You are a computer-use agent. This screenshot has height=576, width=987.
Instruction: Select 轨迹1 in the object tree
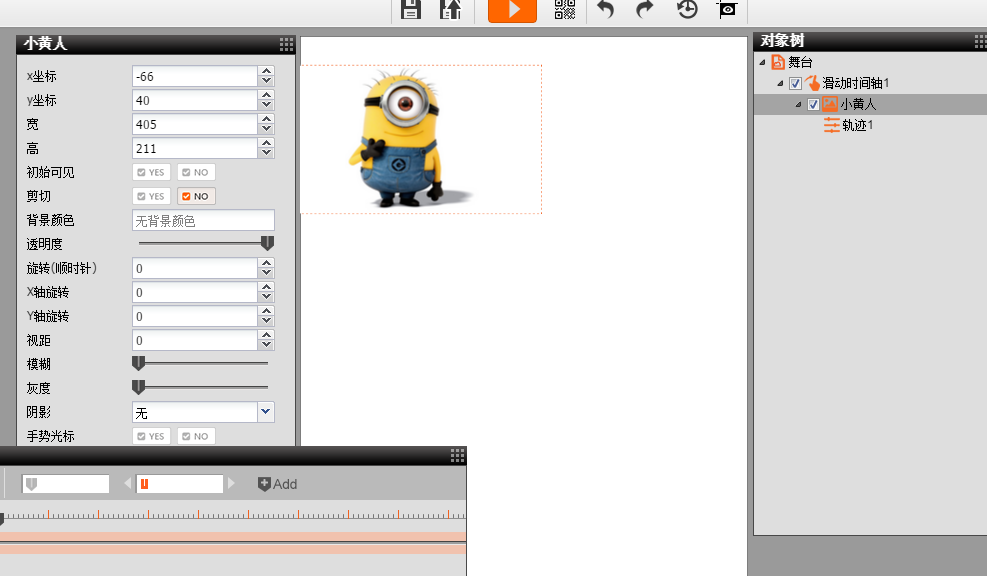pyautogui.click(x=857, y=125)
